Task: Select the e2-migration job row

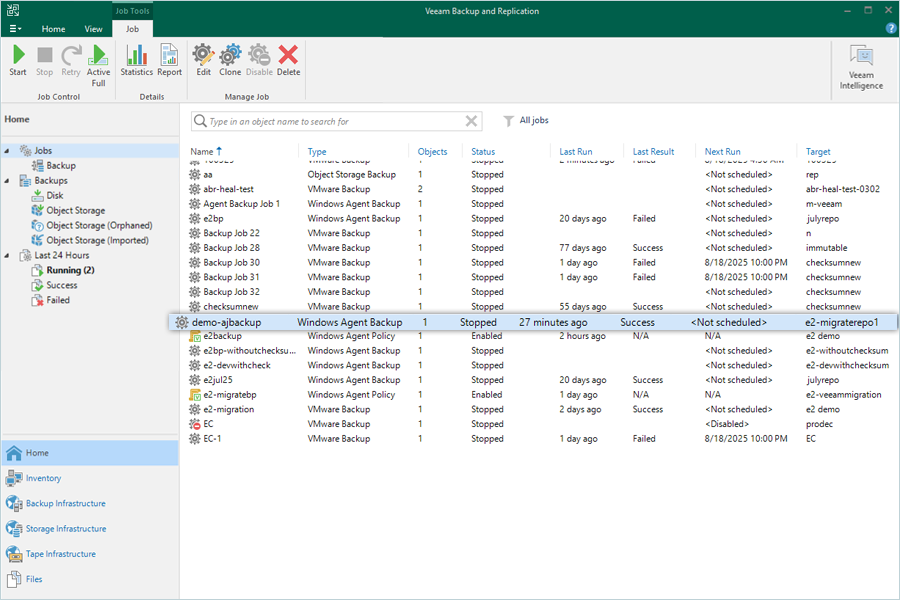Action: pos(540,409)
